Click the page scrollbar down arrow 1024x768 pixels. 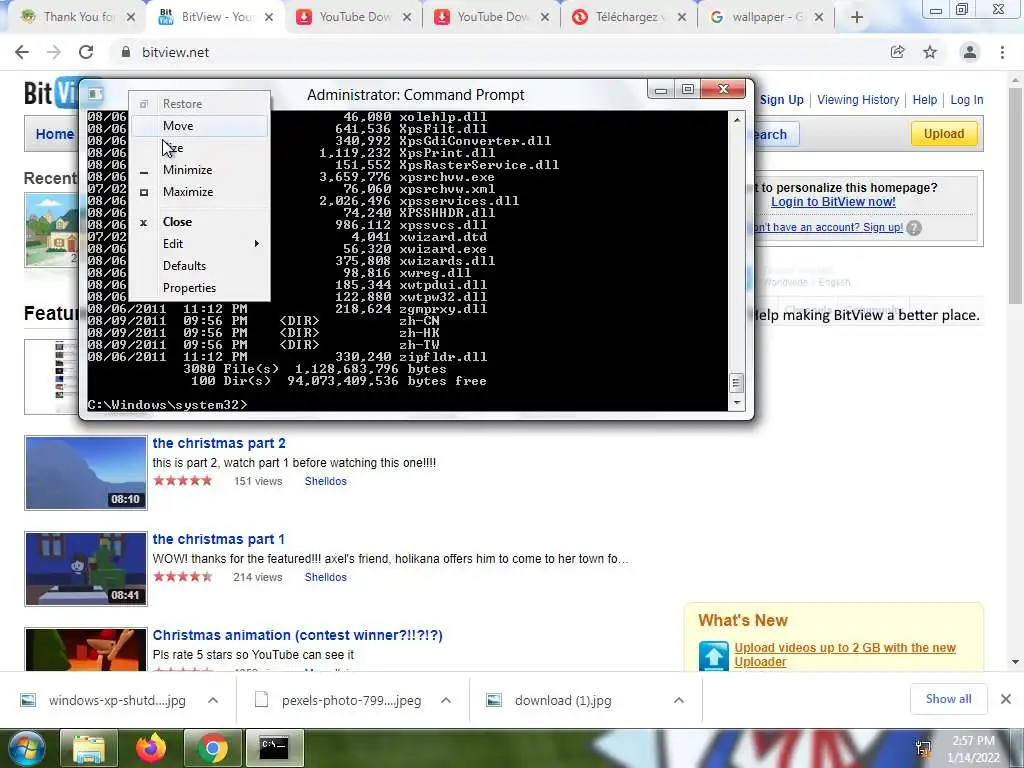click(x=1016, y=662)
